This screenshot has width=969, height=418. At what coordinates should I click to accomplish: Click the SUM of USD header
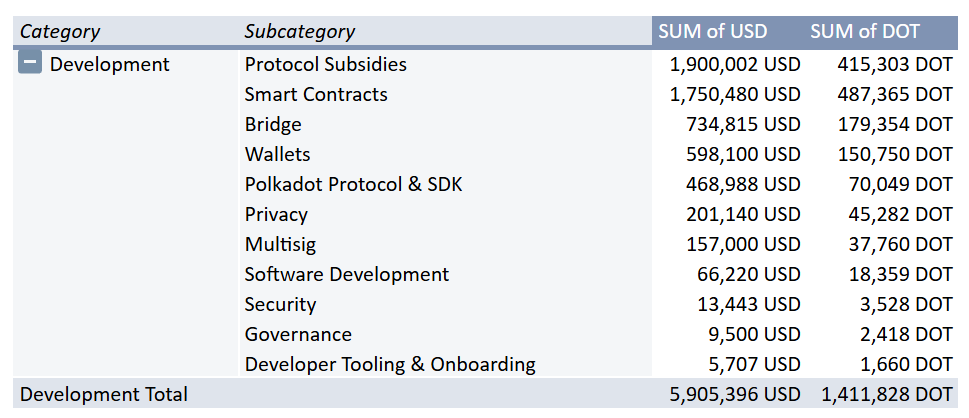[712, 31]
